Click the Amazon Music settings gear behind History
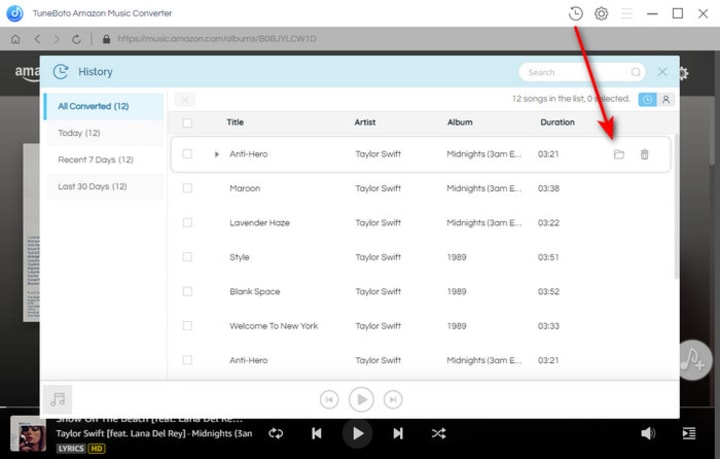 tap(684, 73)
